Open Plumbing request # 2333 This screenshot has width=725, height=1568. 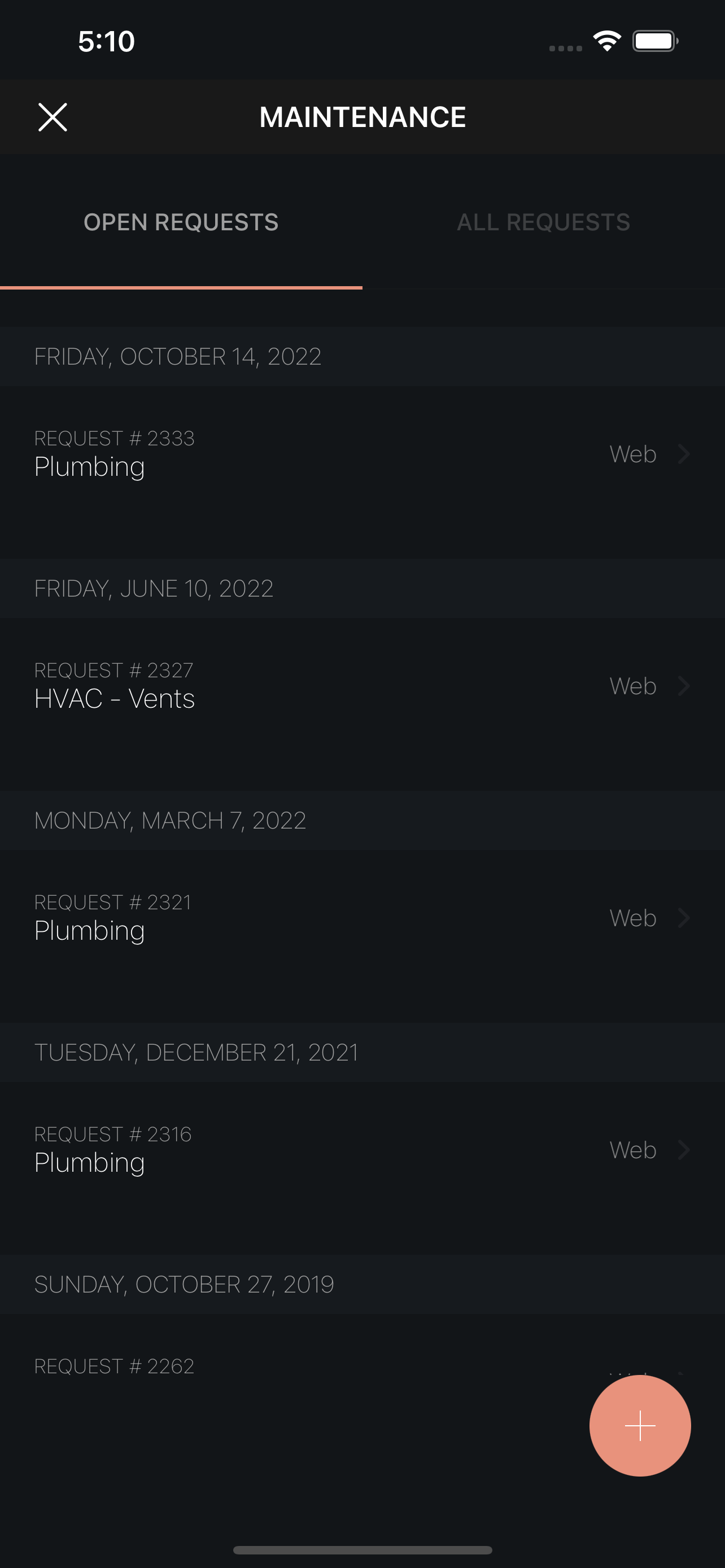[362, 454]
